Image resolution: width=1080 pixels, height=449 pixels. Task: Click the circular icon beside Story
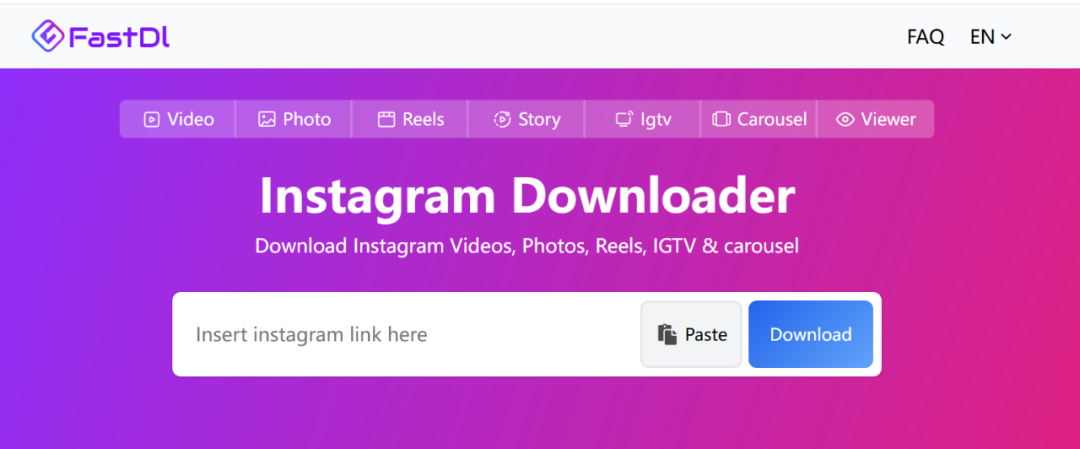point(502,120)
